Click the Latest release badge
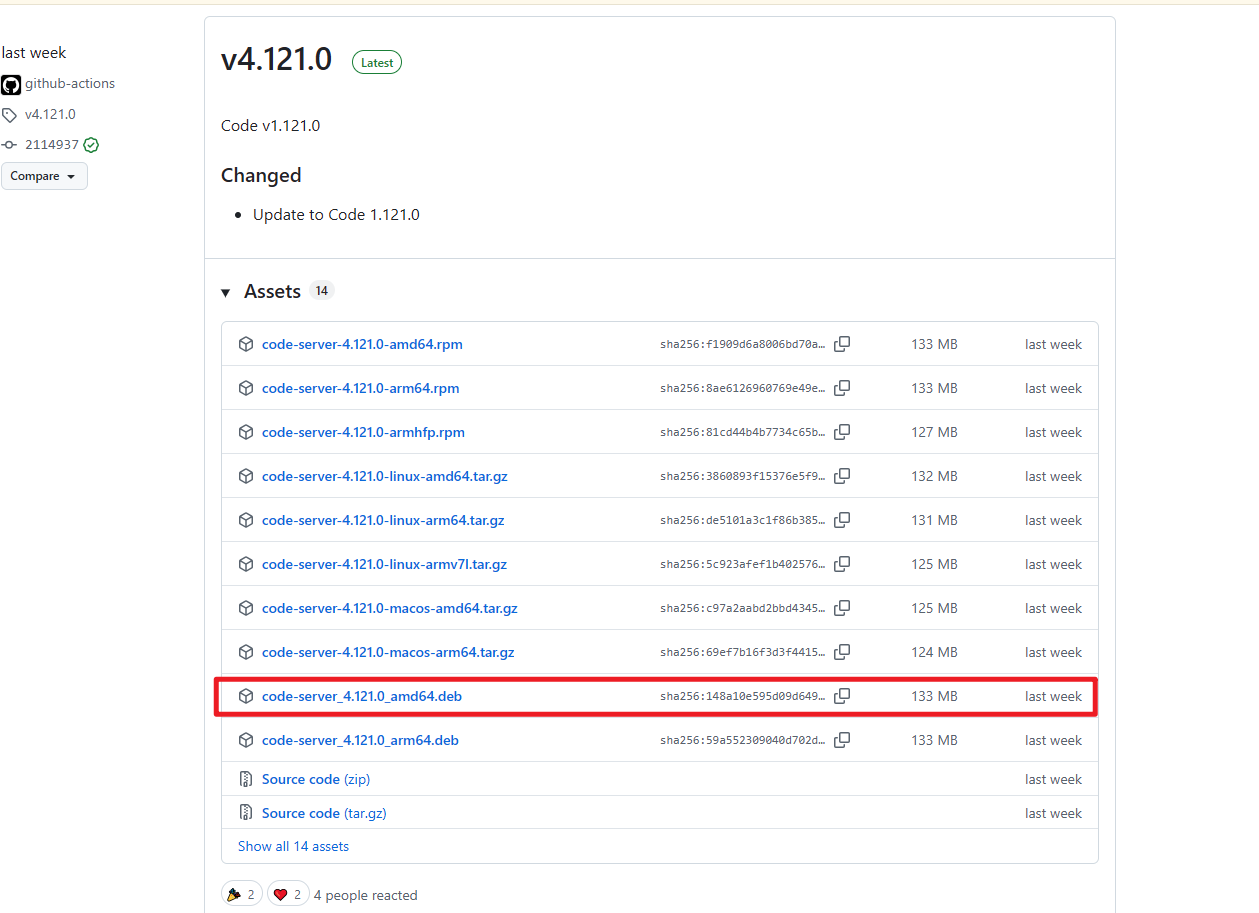This screenshot has height=913, width=1259. [x=377, y=63]
